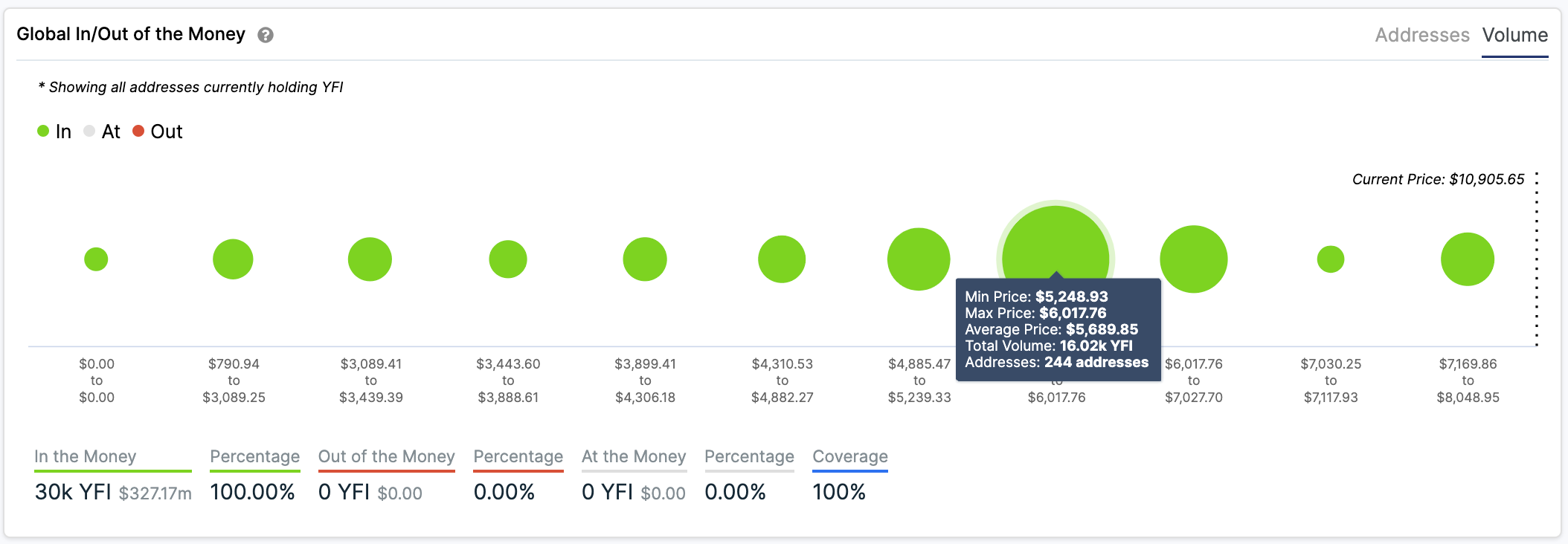Image resolution: width=1568 pixels, height=544 pixels.
Task: Toggle the gray At legend item
Action: pos(102,132)
